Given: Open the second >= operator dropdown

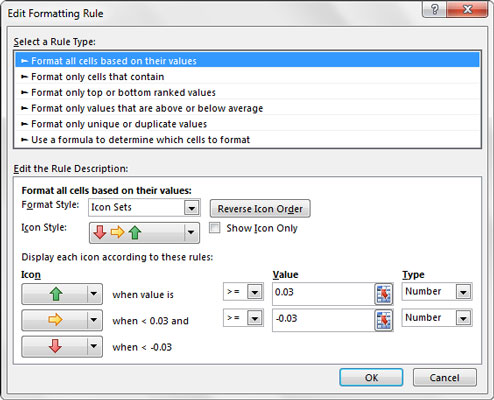Looking at the screenshot, I should [x=243, y=318].
